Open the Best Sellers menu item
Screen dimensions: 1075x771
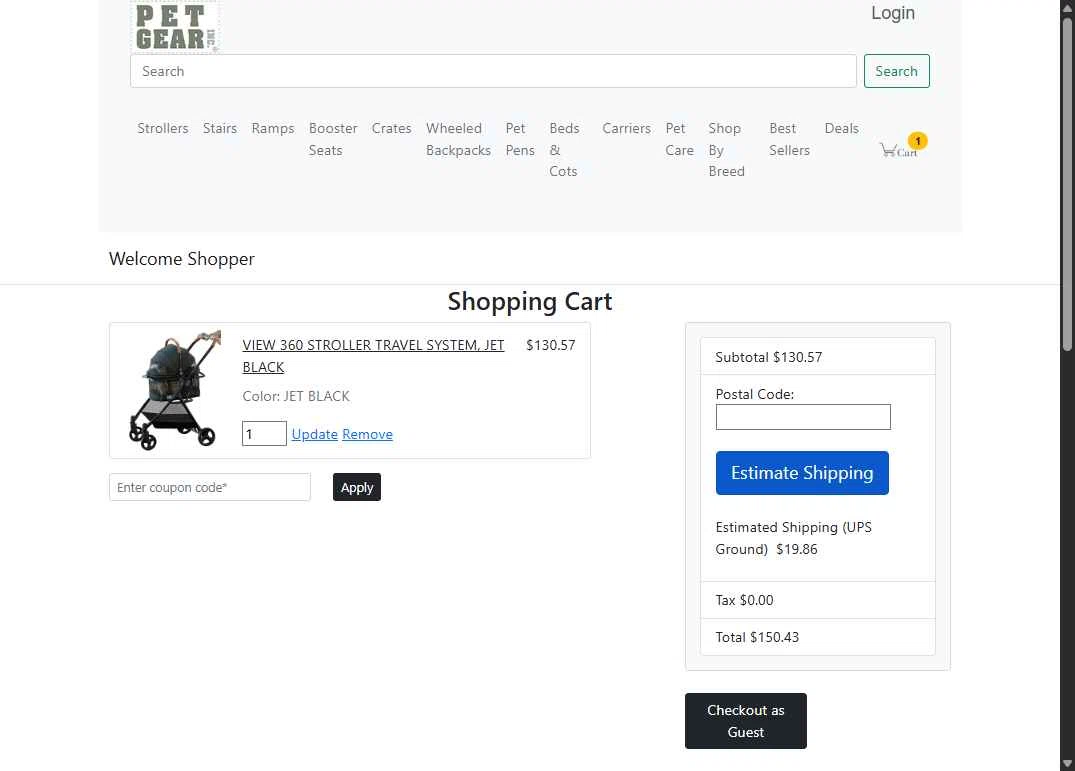coord(789,139)
